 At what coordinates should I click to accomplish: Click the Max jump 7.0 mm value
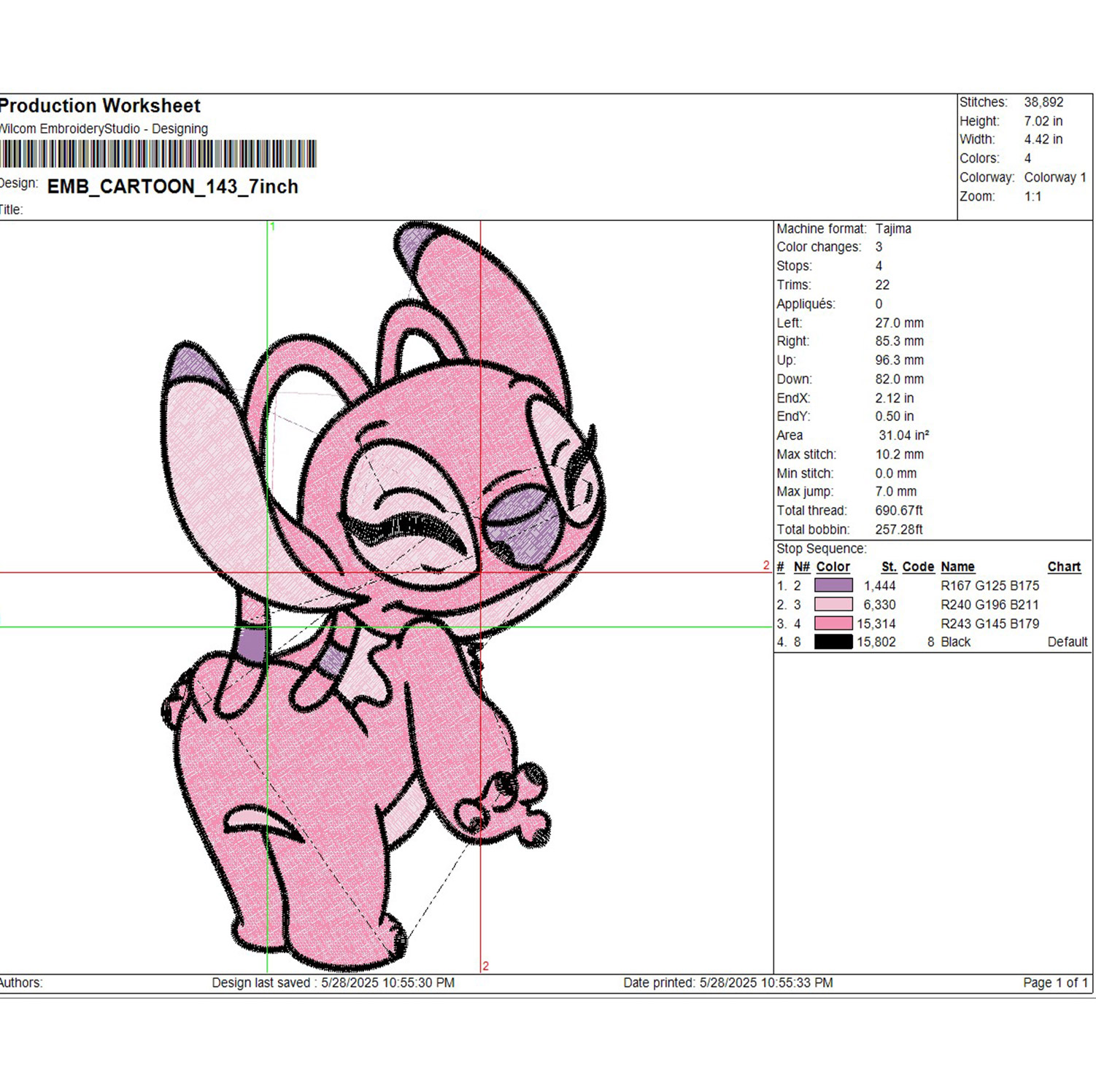coord(896,491)
